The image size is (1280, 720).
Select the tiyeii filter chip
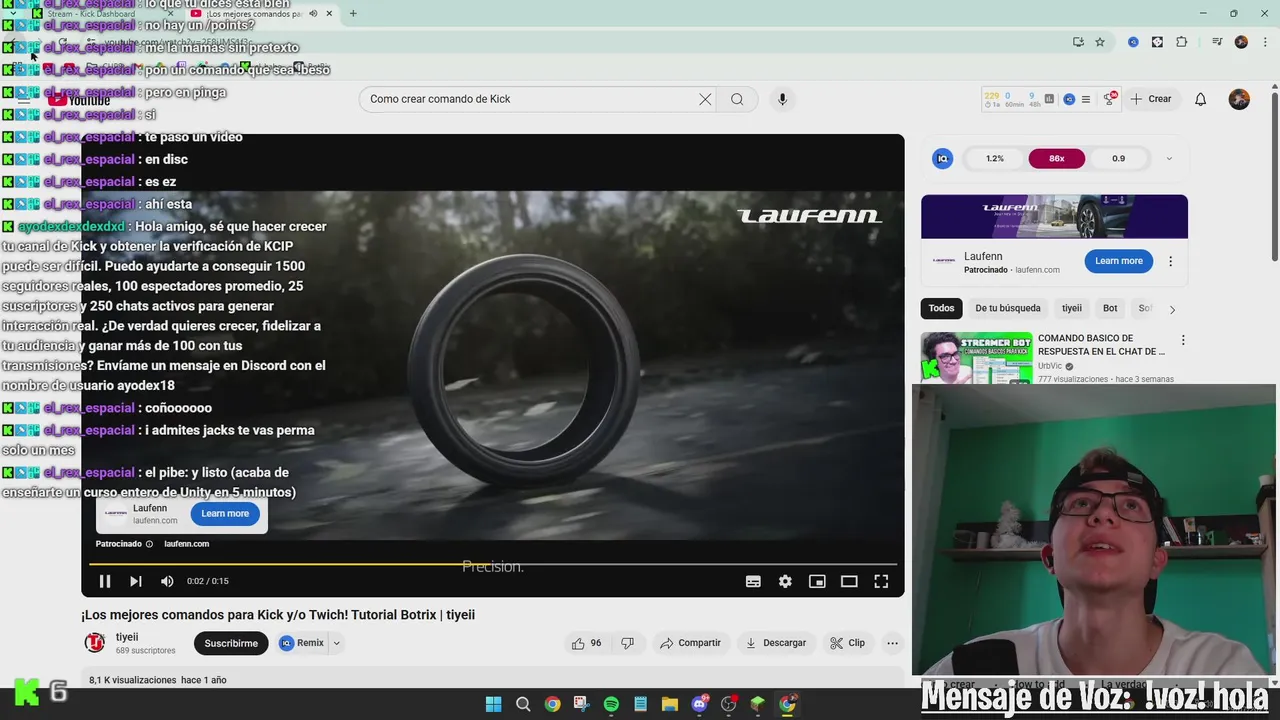click(x=1072, y=308)
